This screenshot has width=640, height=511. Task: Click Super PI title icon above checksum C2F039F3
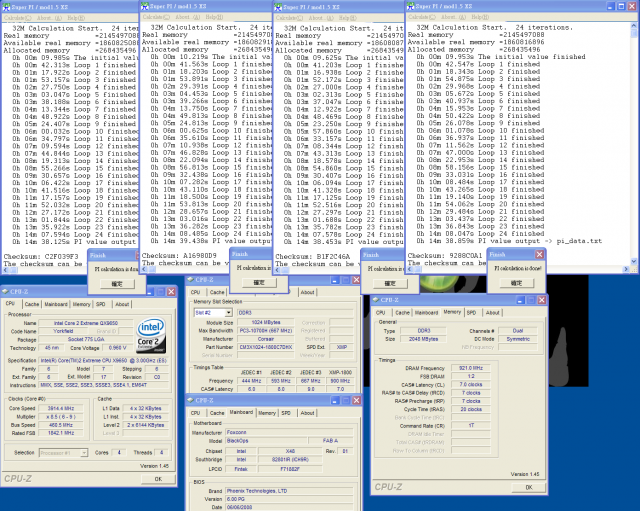(x=6, y=7)
